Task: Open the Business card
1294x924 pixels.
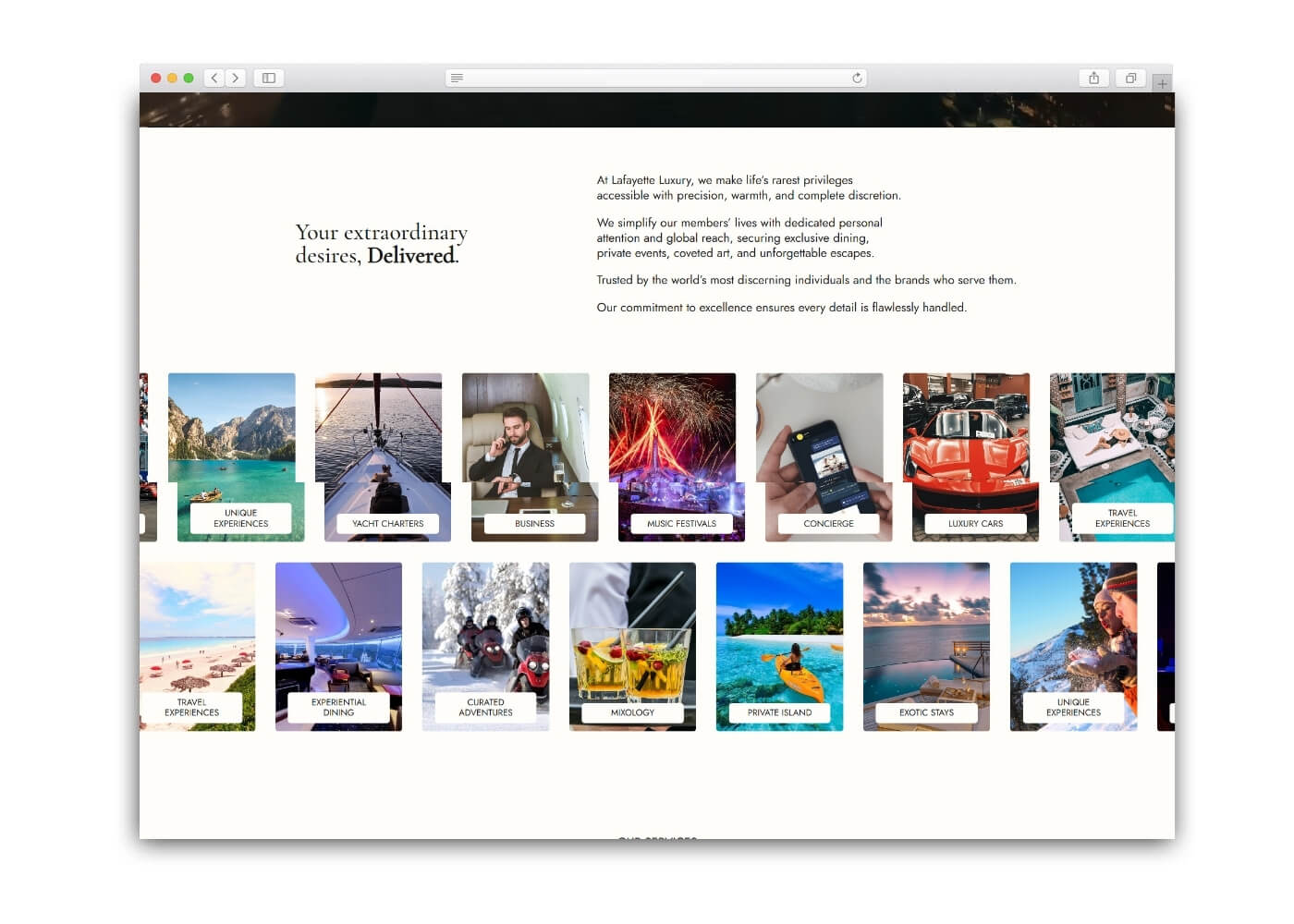Action: [x=530, y=456]
